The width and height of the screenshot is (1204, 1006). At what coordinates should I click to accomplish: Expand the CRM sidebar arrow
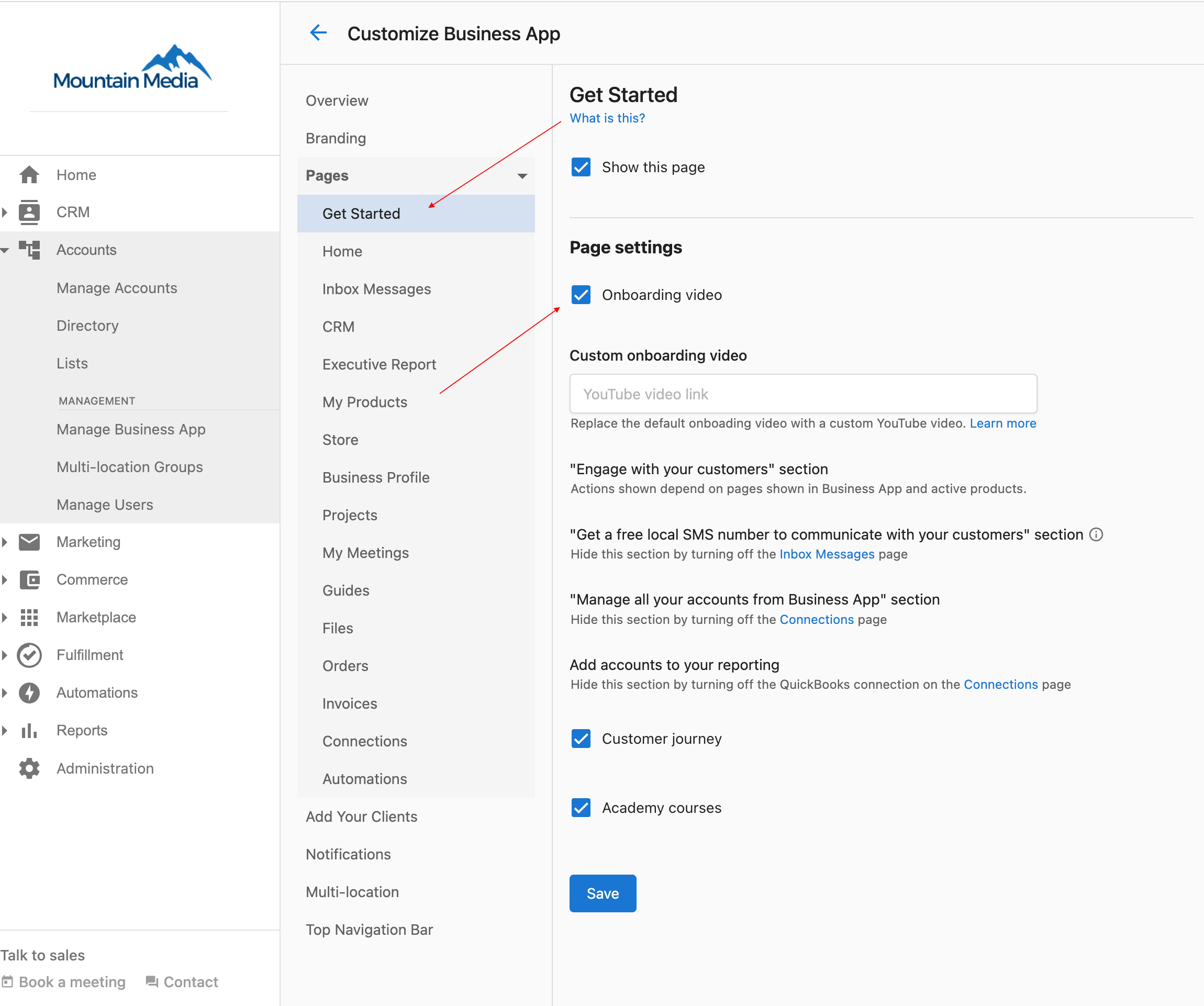pos(5,212)
